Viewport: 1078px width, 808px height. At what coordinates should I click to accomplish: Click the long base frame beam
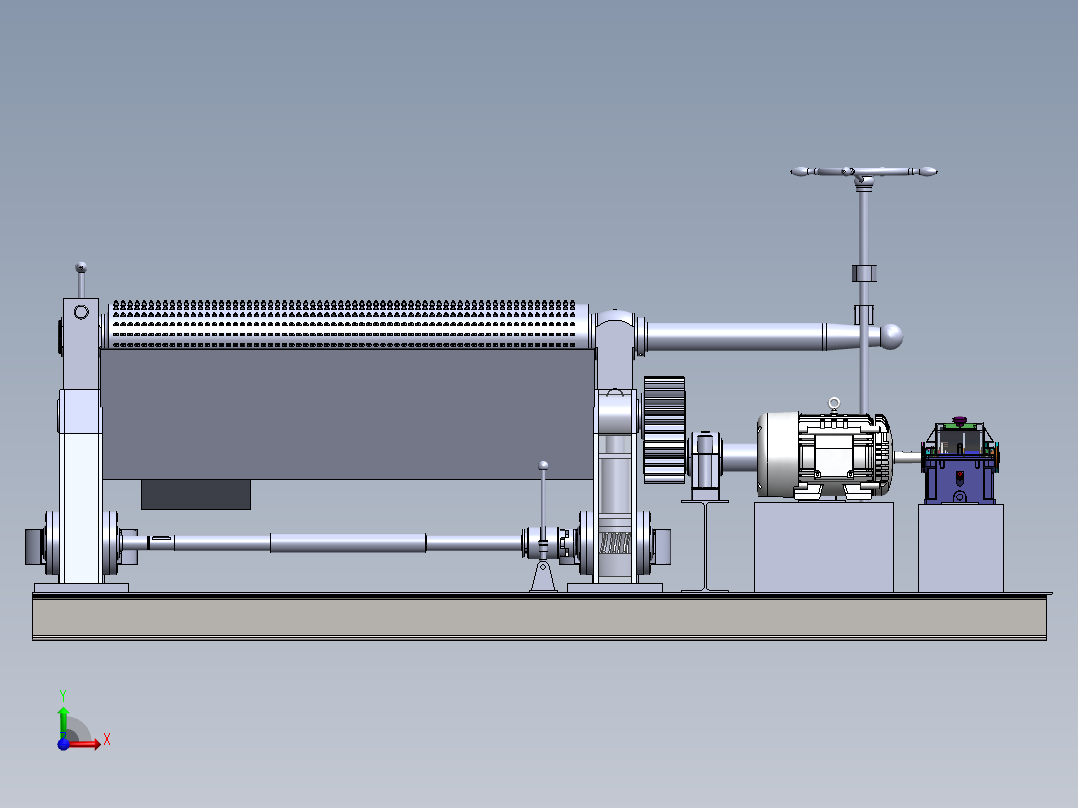click(540, 617)
